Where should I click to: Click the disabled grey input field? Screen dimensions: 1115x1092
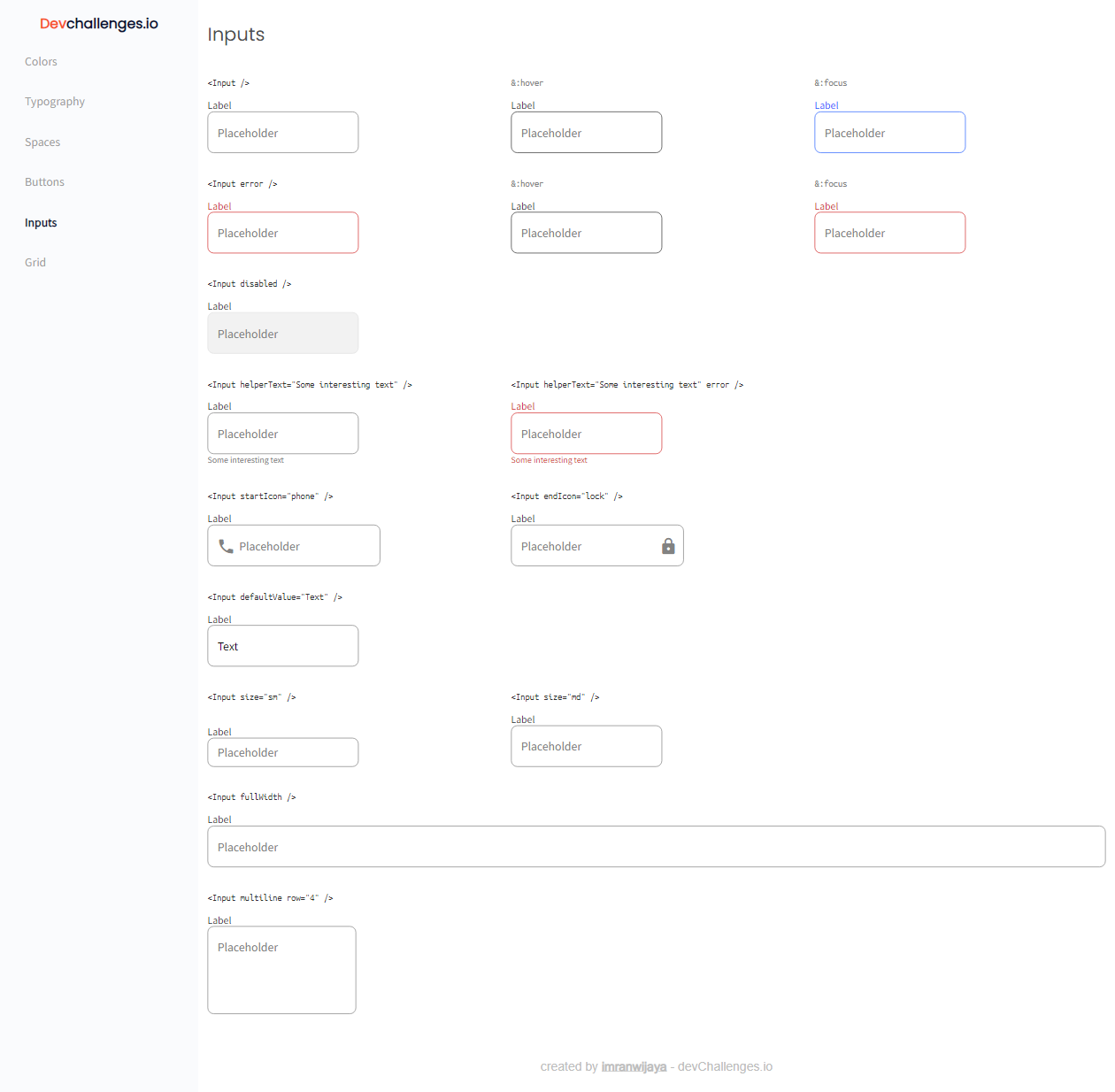[x=283, y=334]
